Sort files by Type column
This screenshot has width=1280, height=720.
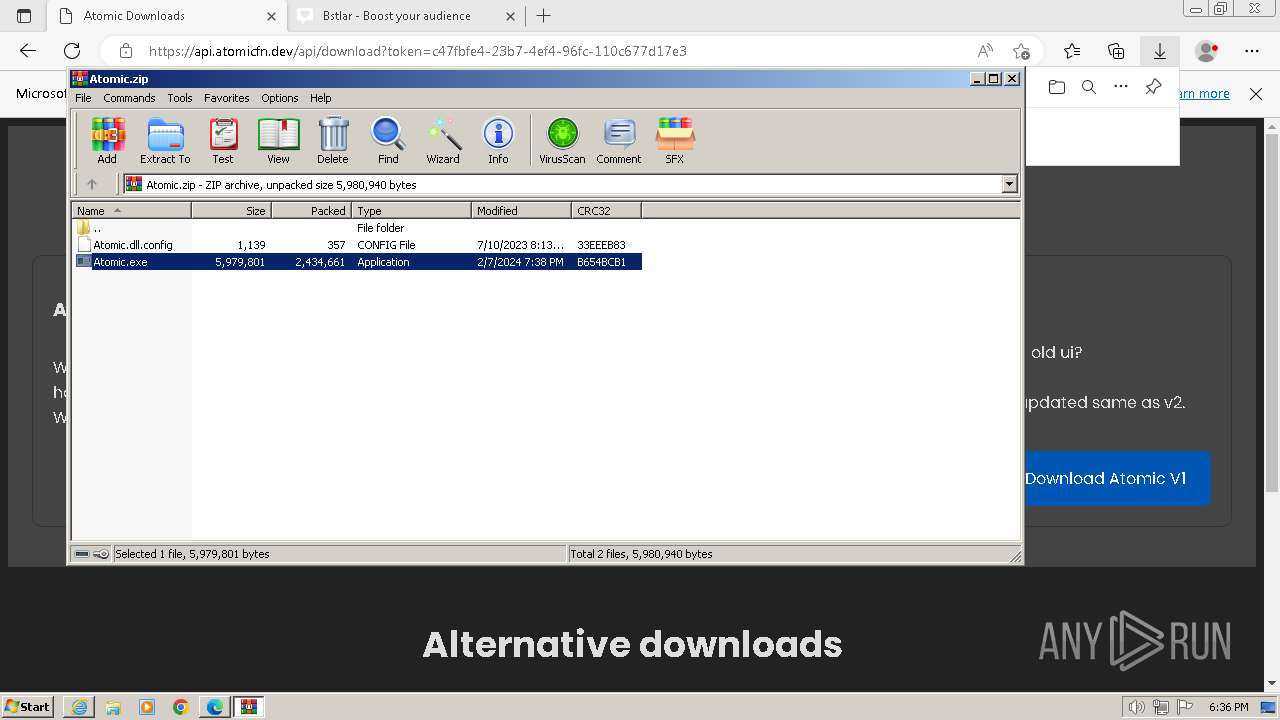click(411, 210)
